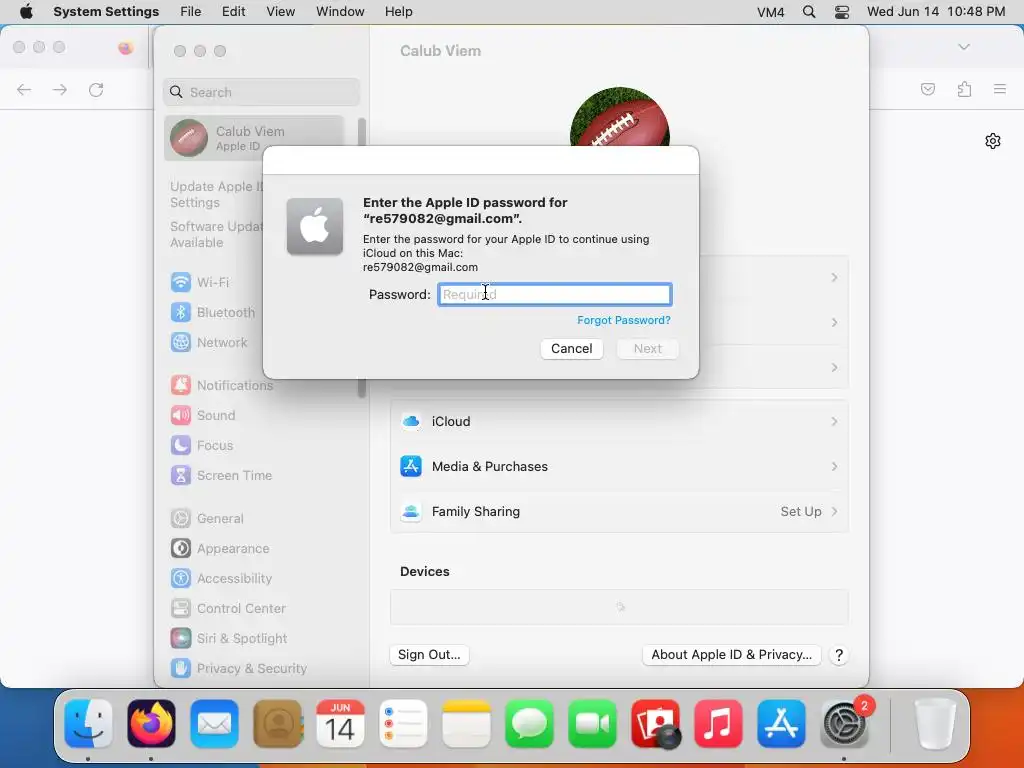Click the date and time in menu bar
The height and width of the screenshot is (768, 1024).
tap(936, 12)
